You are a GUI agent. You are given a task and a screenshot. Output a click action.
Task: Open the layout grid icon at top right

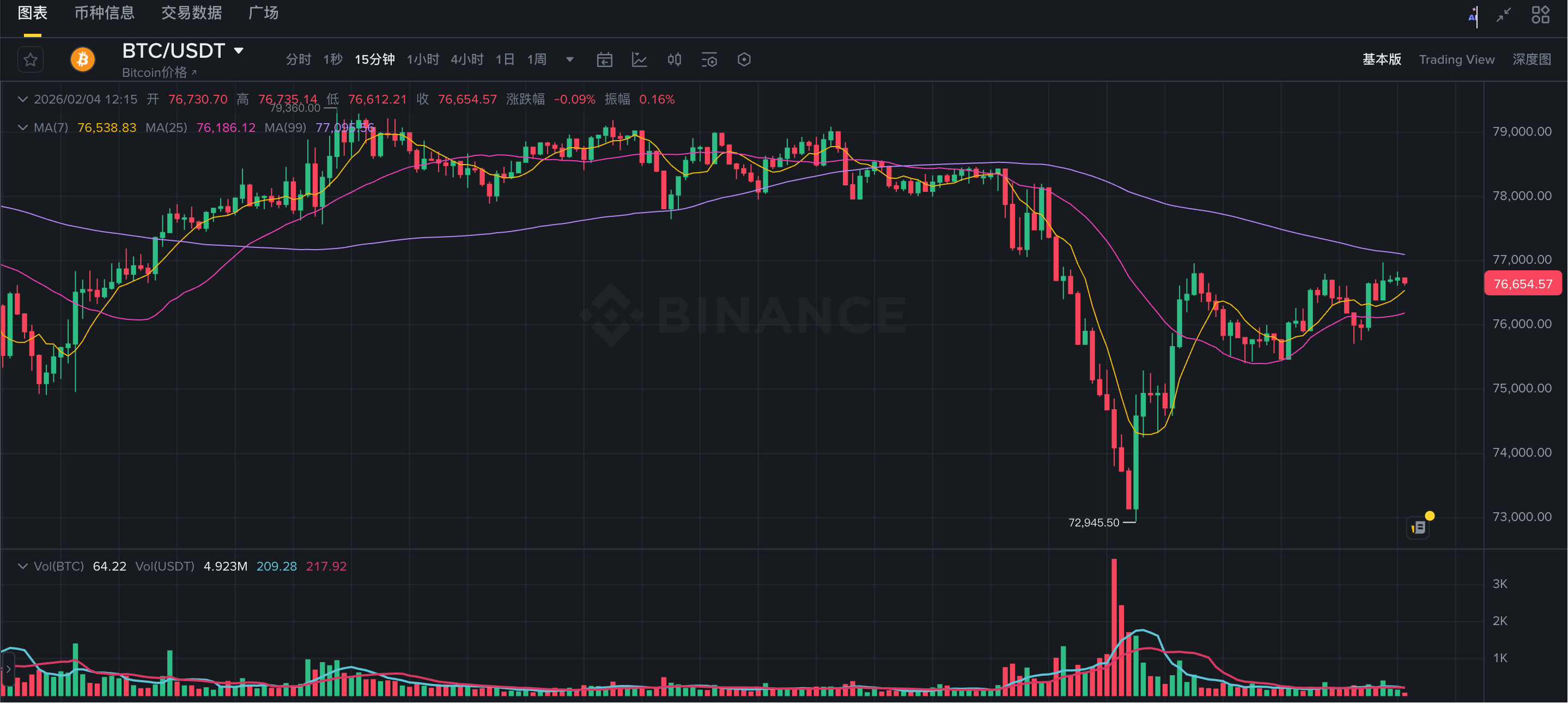point(1540,15)
